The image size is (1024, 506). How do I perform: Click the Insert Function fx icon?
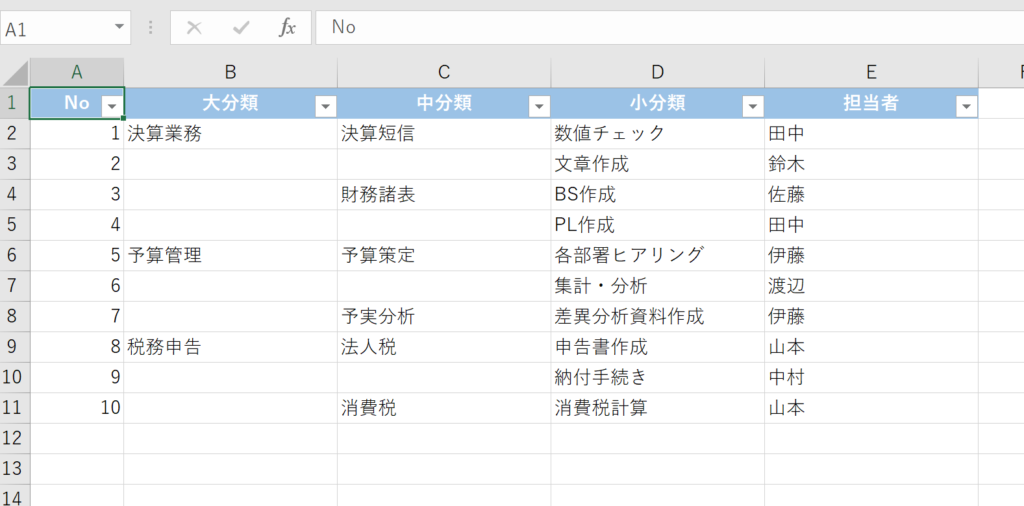pyautogui.click(x=287, y=28)
